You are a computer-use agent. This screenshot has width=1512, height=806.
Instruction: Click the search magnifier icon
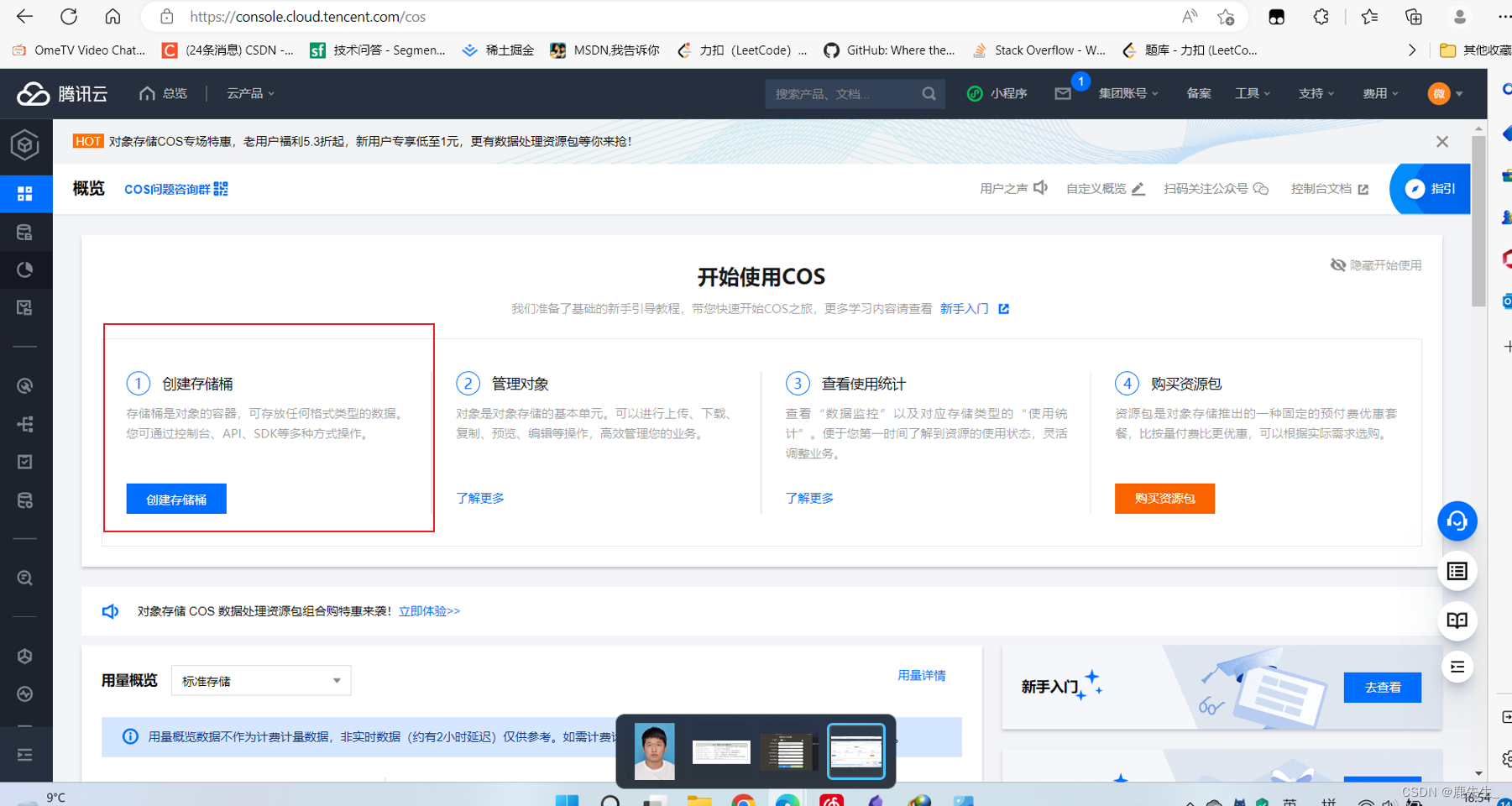pyautogui.click(x=929, y=94)
